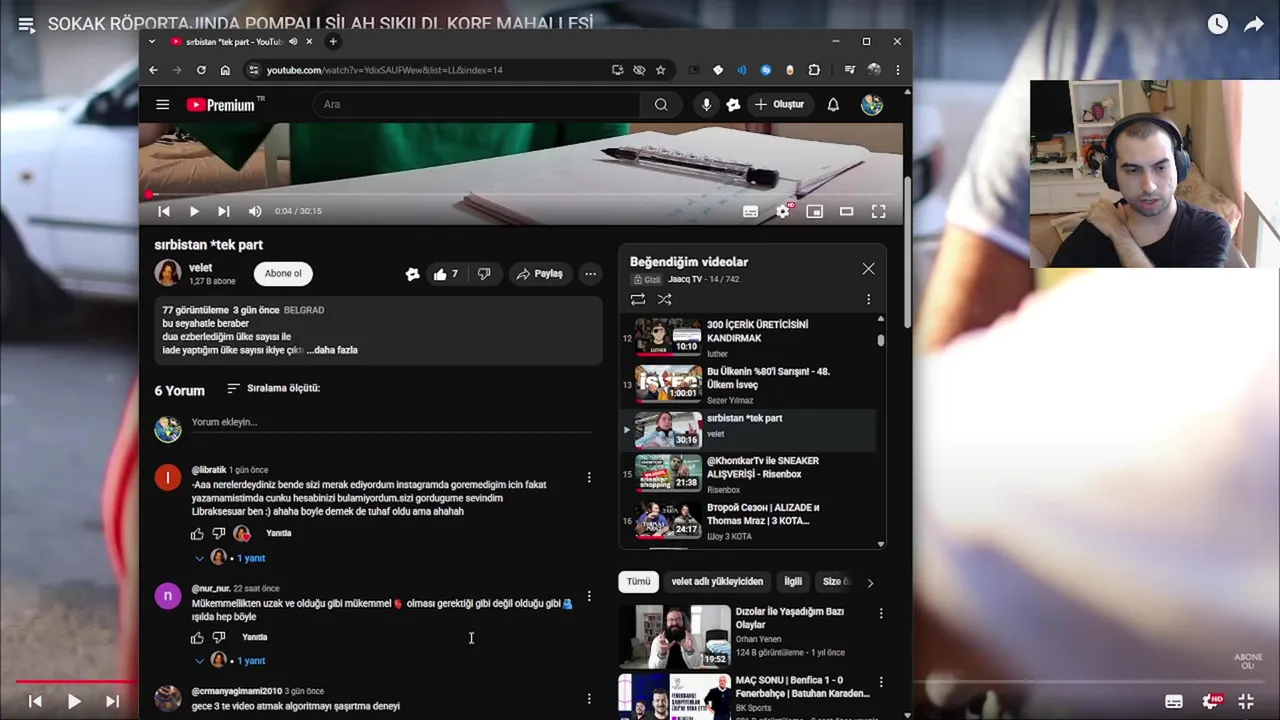Screen dimensions: 1280x720
Task: Bookmark this page with star icon
Action: pyautogui.click(x=660, y=70)
